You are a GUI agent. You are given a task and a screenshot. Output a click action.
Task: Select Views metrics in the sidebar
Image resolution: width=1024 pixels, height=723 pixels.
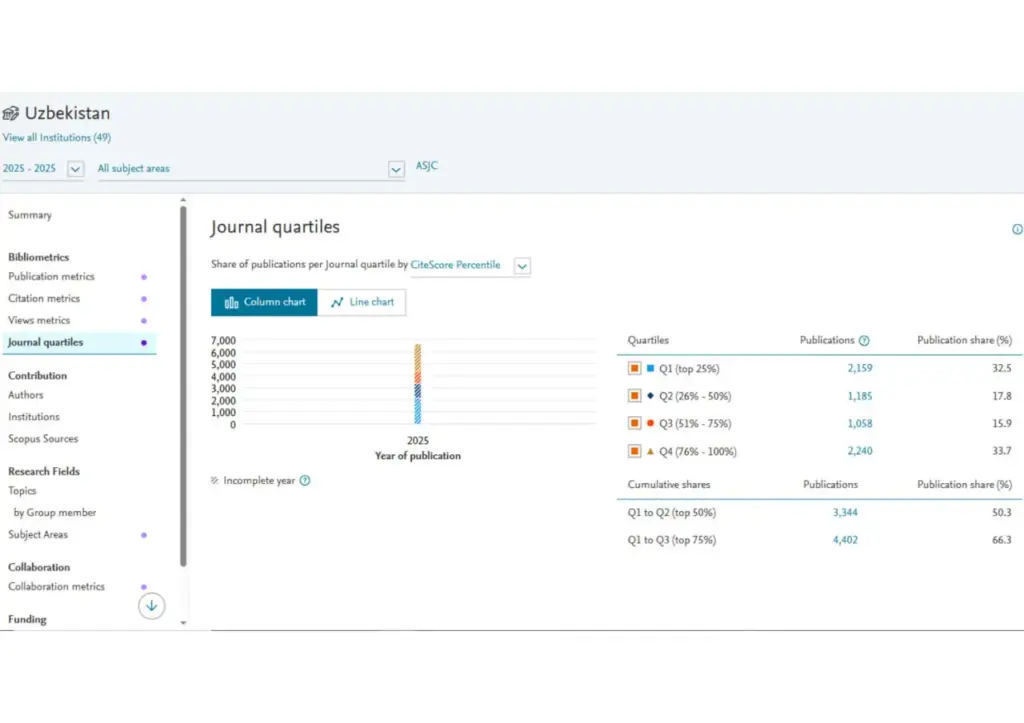click(x=39, y=321)
